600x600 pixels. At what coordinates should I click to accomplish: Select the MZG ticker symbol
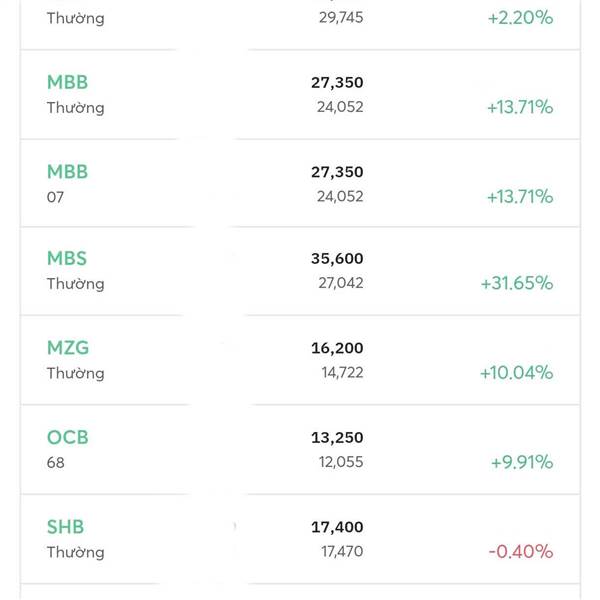coord(68,347)
